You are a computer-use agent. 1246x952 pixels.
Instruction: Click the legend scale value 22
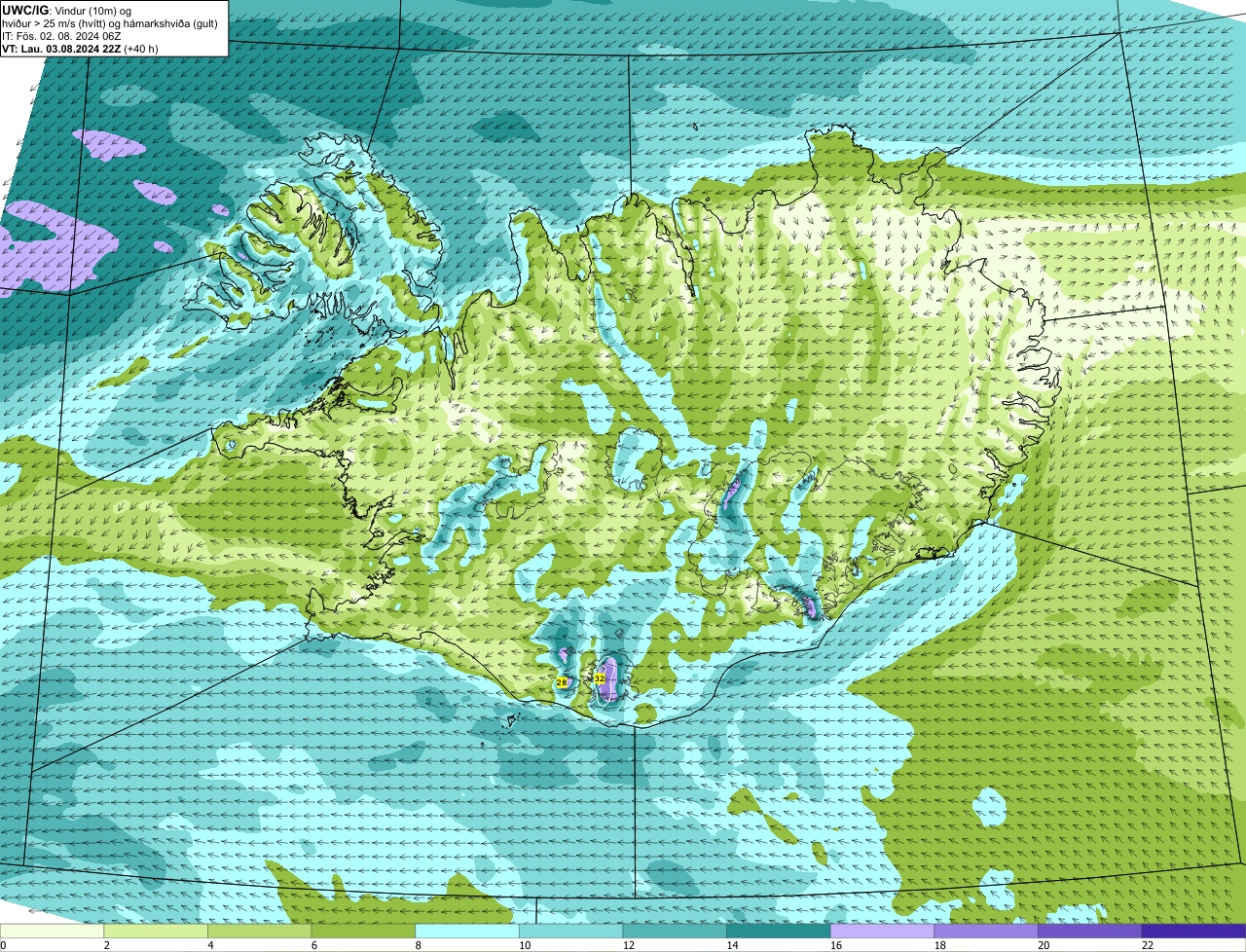(1148, 945)
